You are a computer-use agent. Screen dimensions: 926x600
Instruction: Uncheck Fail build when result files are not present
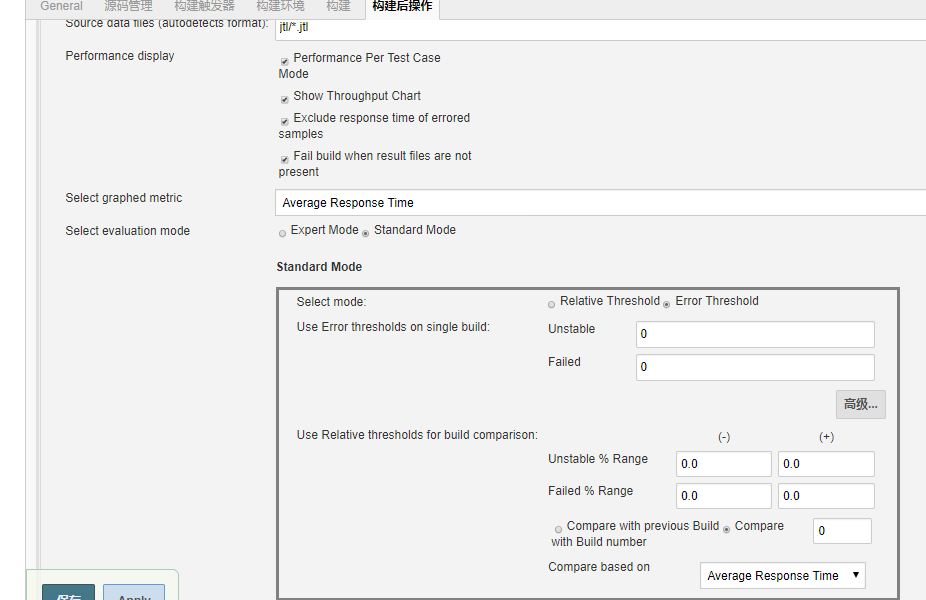pyautogui.click(x=284, y=158)
